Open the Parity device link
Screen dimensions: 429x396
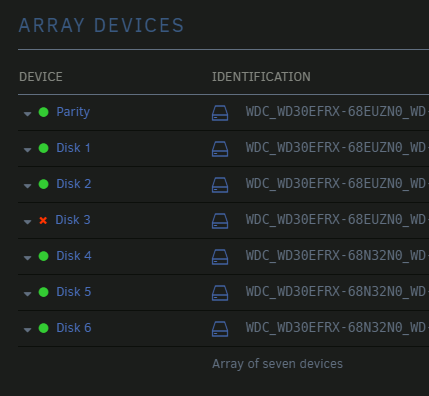coord(73,112)
